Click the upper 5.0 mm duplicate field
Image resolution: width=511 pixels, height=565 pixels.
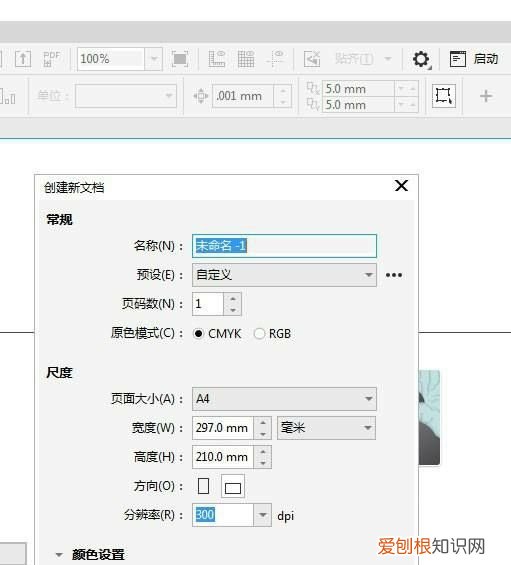358,89
